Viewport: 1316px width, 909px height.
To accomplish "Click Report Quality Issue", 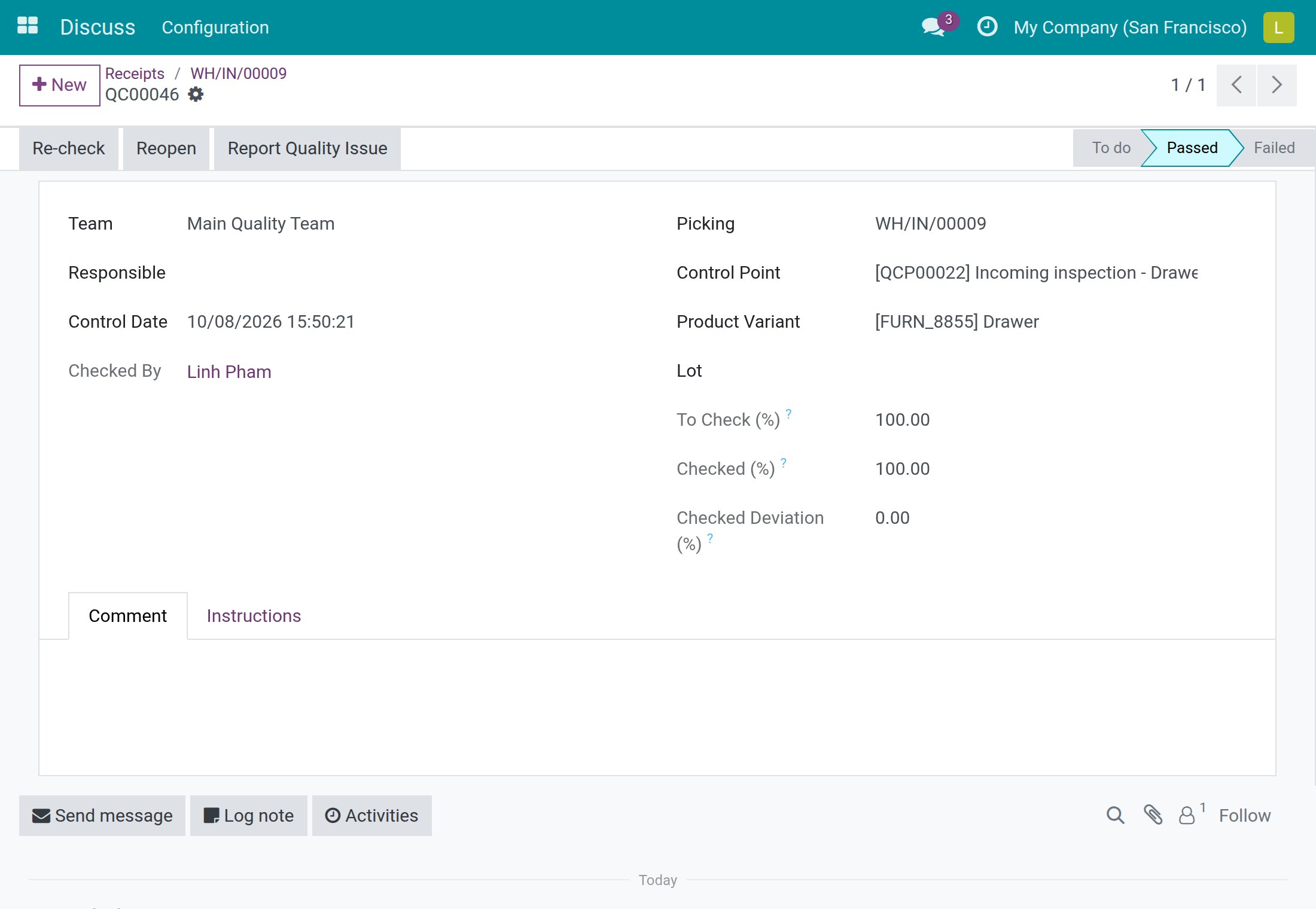I will [307, 148].
